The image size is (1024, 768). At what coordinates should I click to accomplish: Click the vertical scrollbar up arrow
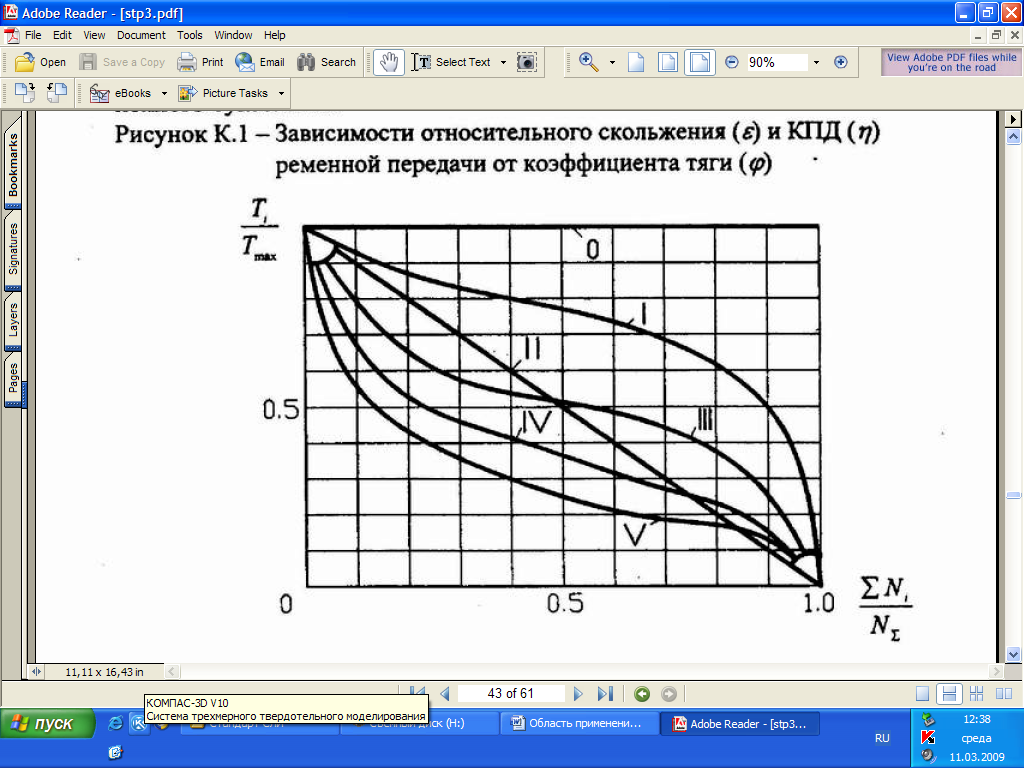click(1013, 137)
